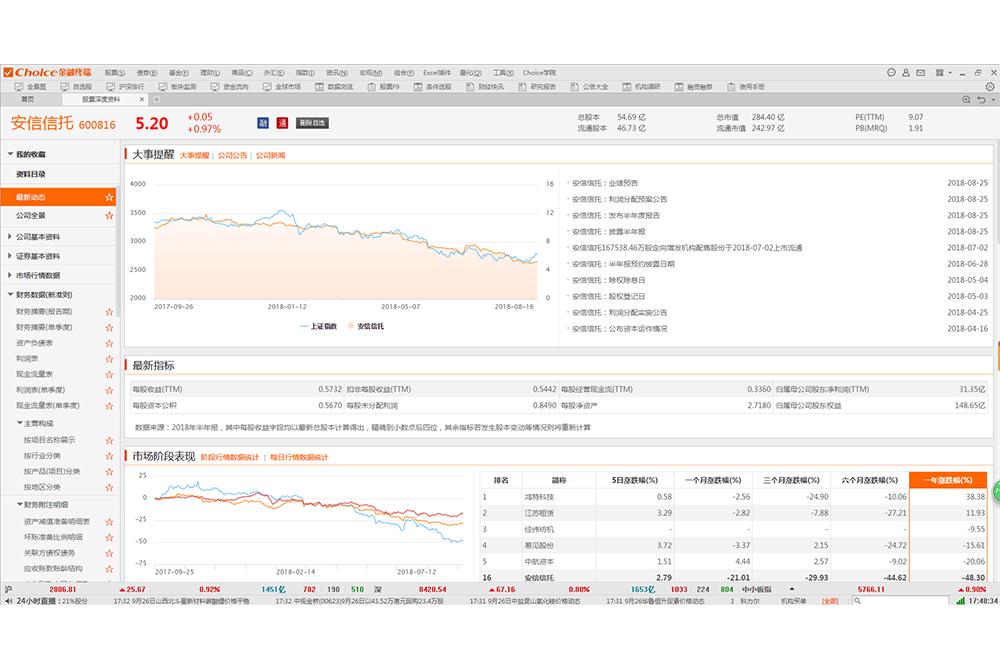Switch to the 首页 tab
1000x666 pixels.
tap(28, 100)
